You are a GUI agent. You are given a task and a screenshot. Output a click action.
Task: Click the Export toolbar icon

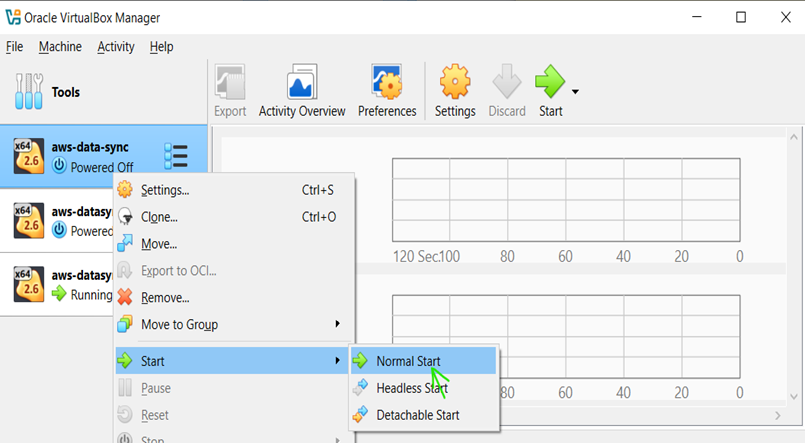pyautogui.click(x=230, y=82)
